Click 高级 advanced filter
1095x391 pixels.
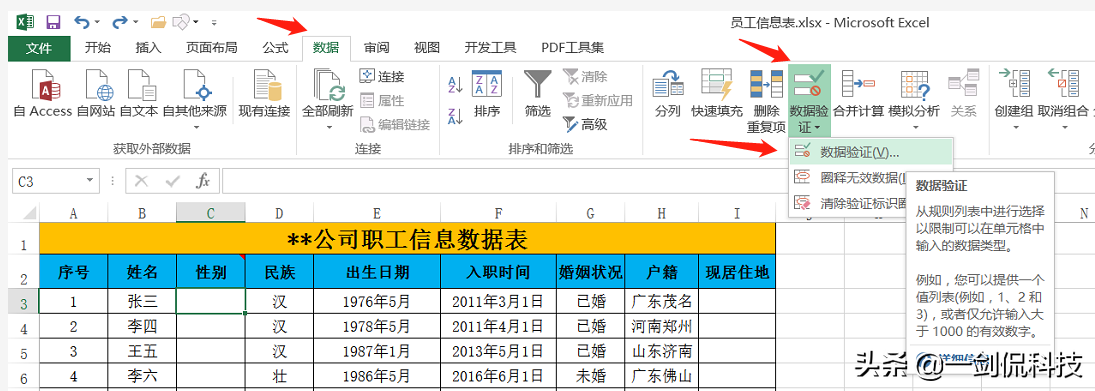pos(585,124)
